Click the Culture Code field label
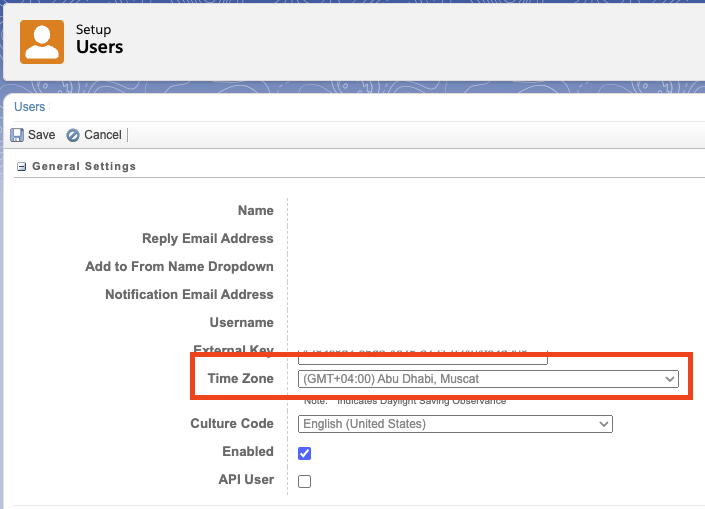Image resolution: width=705 pixels, height=509 pixels. [232, 424]
